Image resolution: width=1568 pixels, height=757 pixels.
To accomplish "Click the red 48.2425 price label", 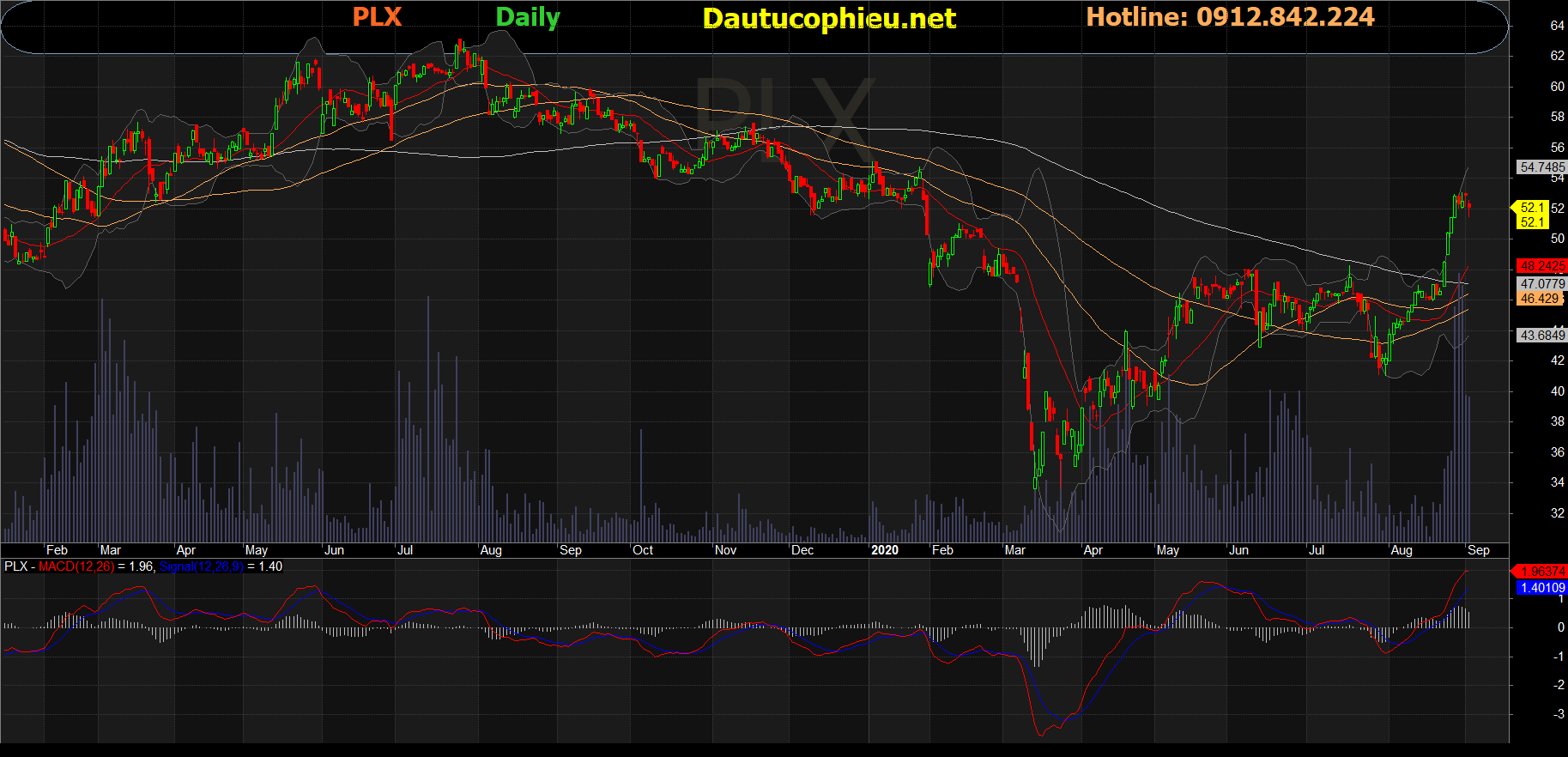I will [1541, 266].
